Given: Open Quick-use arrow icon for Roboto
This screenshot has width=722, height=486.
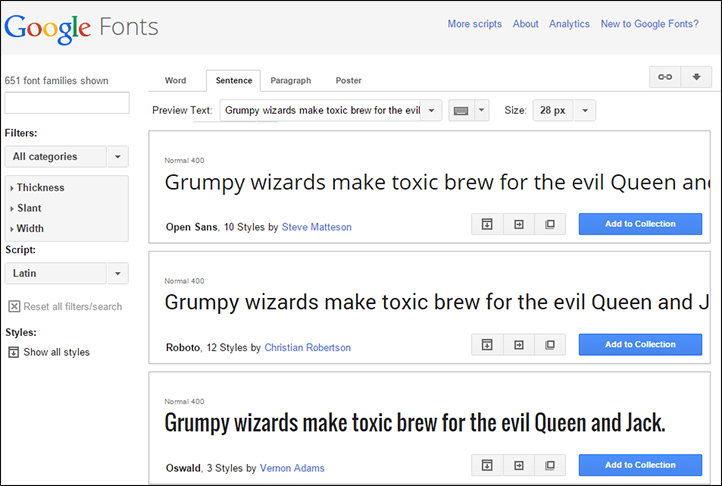Looking at the screenshot, I should [519, 345].
